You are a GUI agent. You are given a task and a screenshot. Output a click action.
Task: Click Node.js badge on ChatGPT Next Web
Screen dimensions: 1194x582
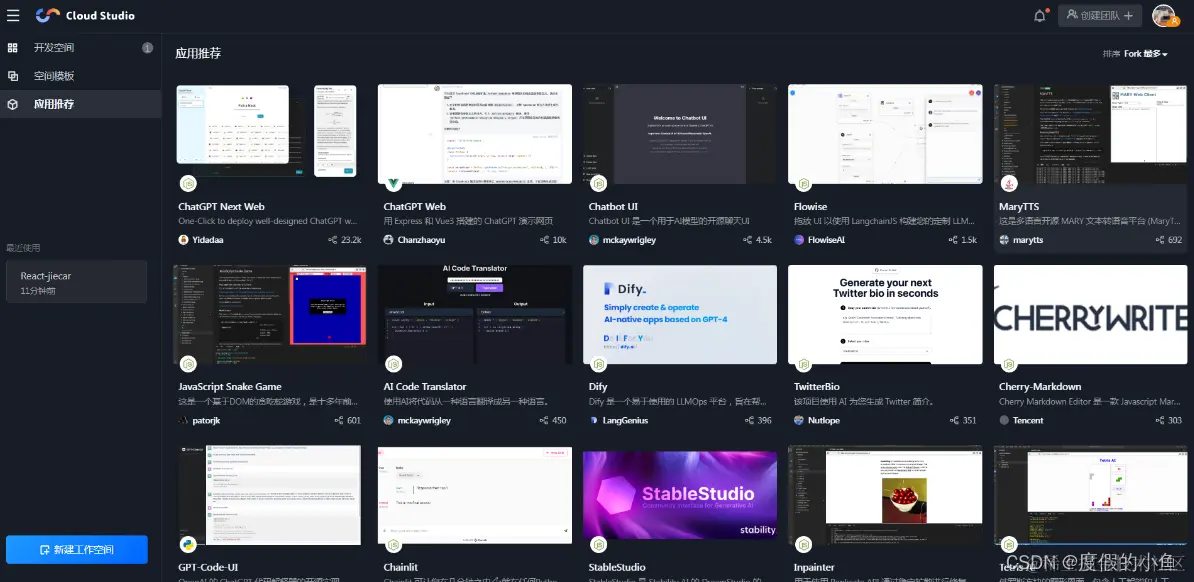188,184
